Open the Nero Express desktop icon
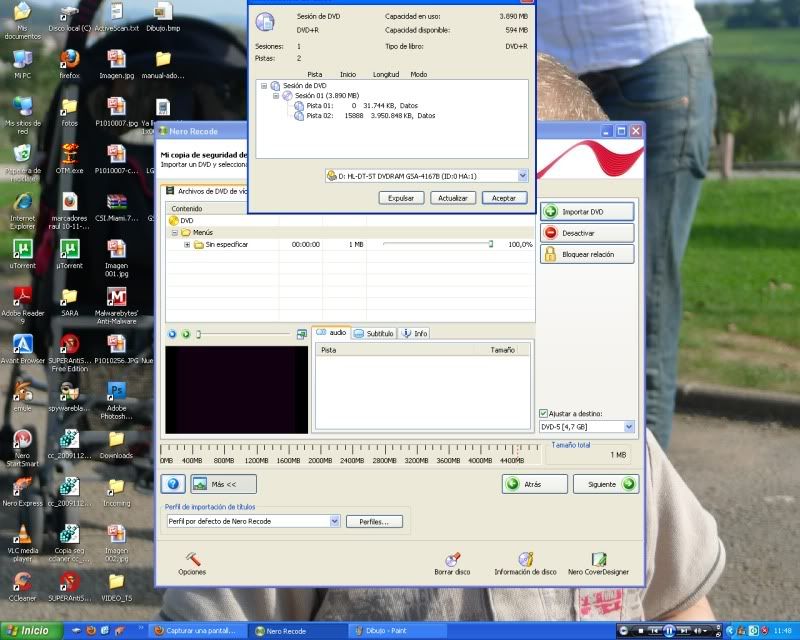 coord(22,493)
